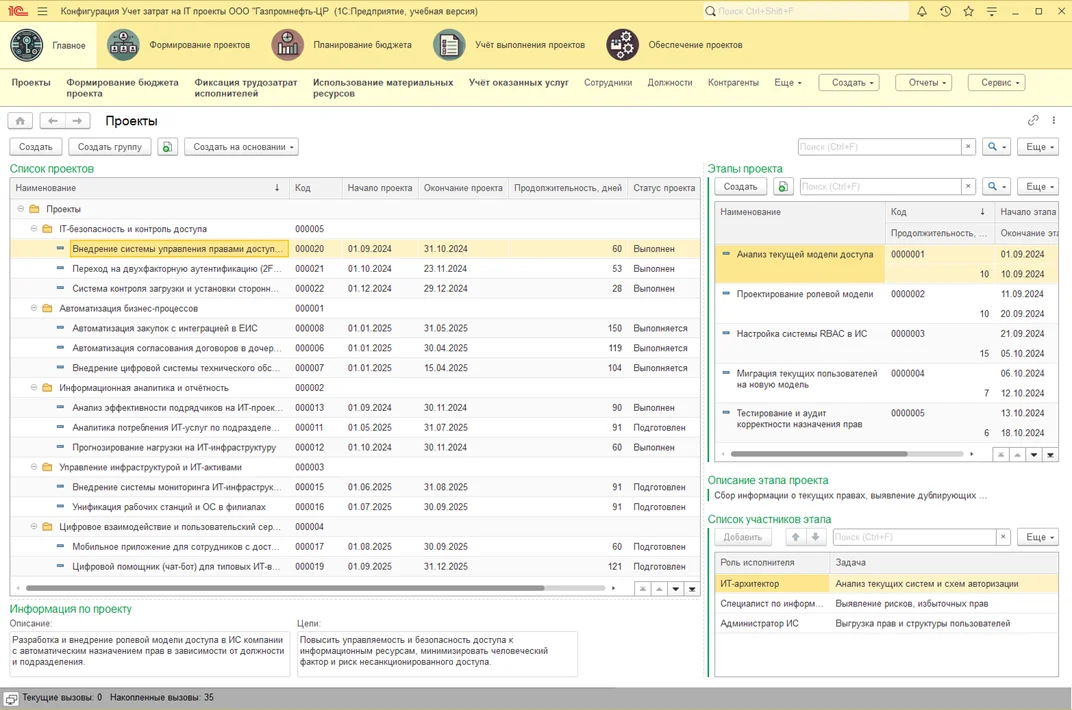The width and height of the screenshot is (1072, 710).
Task: Click copy icon next to Создать группу
Action: pos(168,147)
